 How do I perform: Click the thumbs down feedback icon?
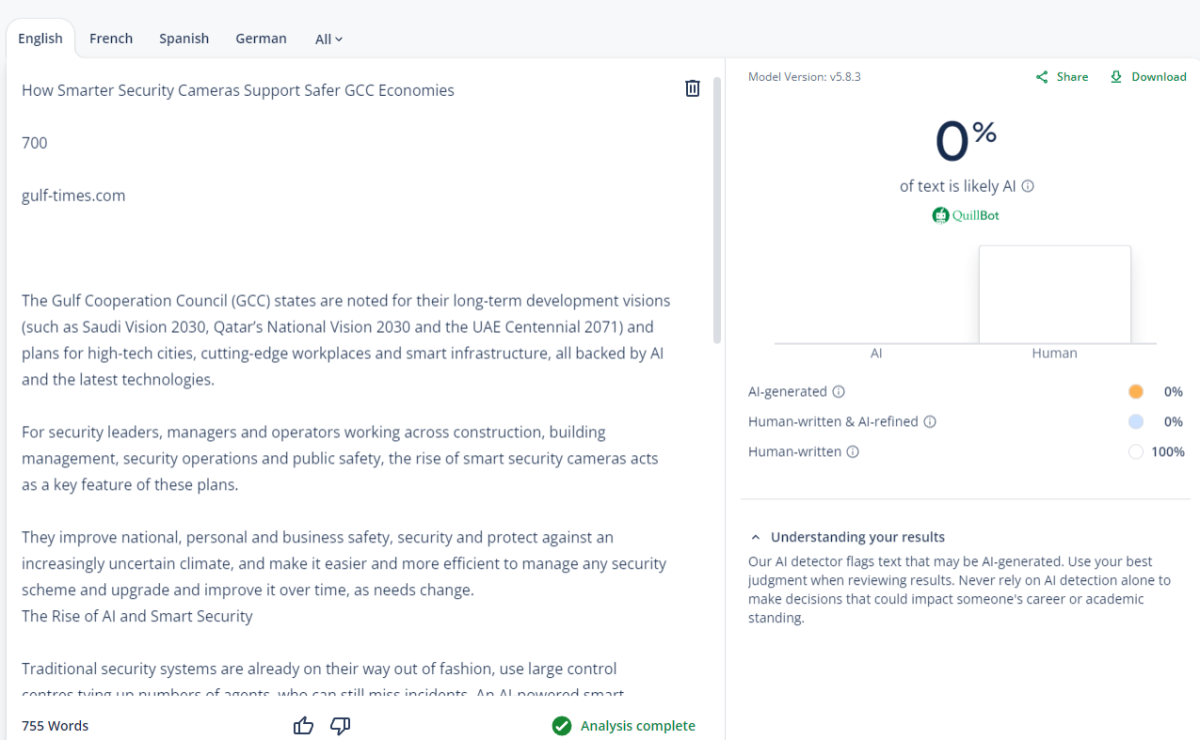(340, 726)
